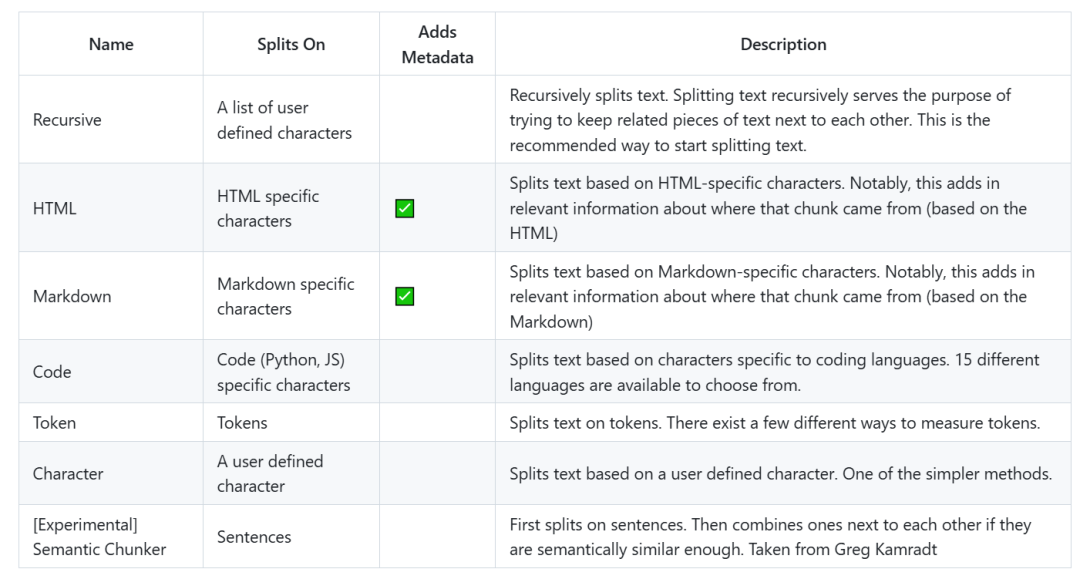The width and height of the screenshot is (1080, 579).
Task: Click the "Sentences" cell
Action: (254, 537)
